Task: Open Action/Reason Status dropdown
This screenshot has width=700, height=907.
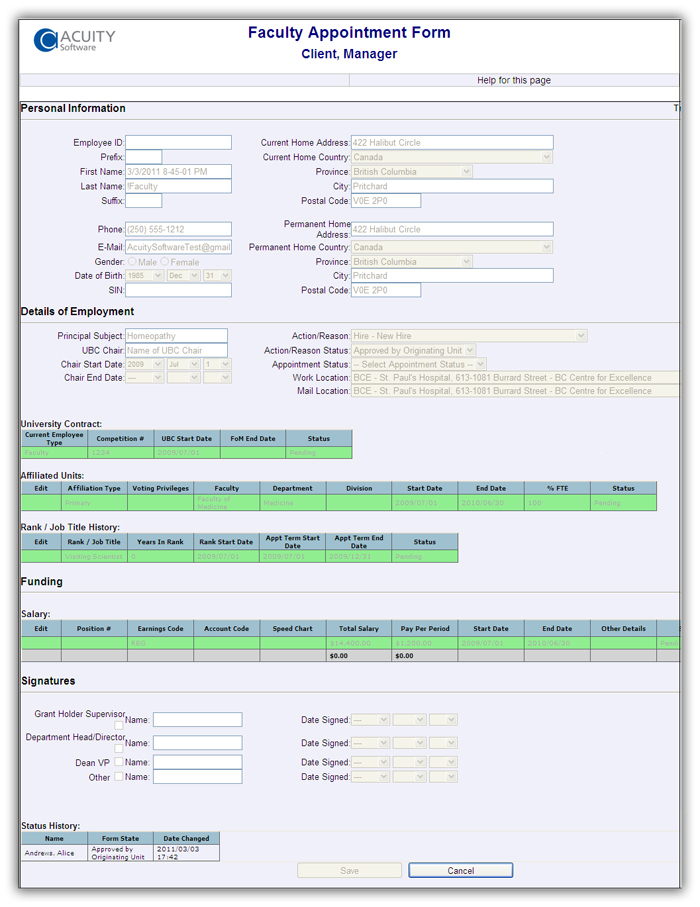Action: (x=413, y=350)
